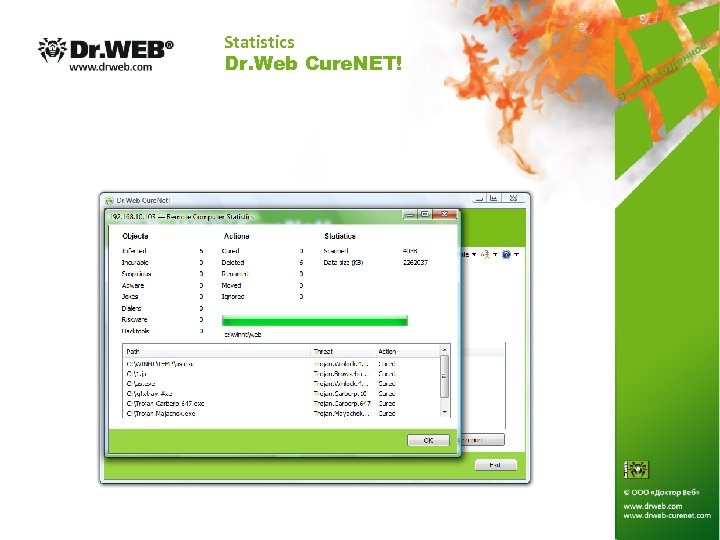Minimize the Remote Computer Statistics dialog

tap(410, 214)
